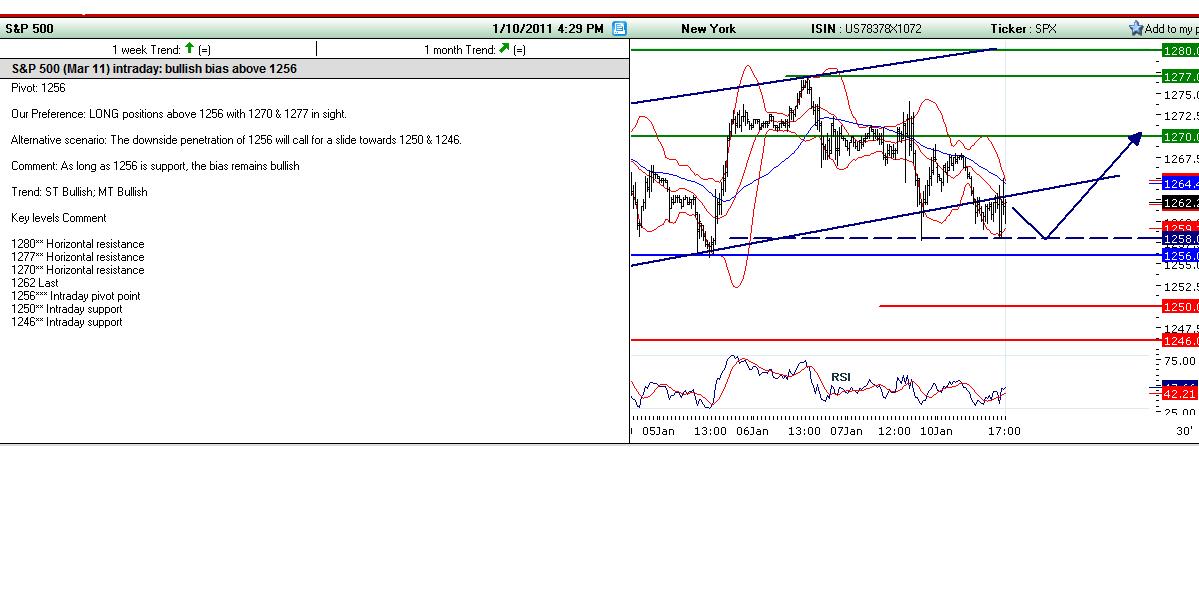
Task: Select the "S&P 500" header title
Action: pos(29,29)
